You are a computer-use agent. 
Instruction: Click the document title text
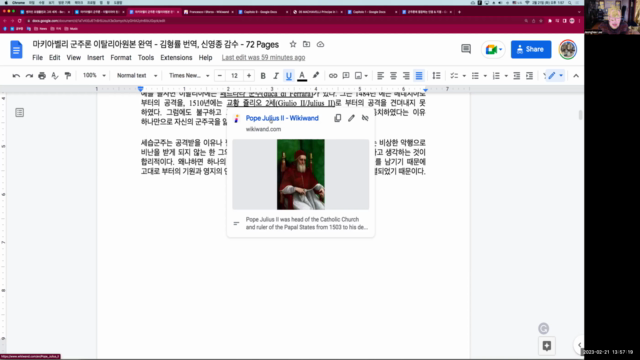pos(156,44)
